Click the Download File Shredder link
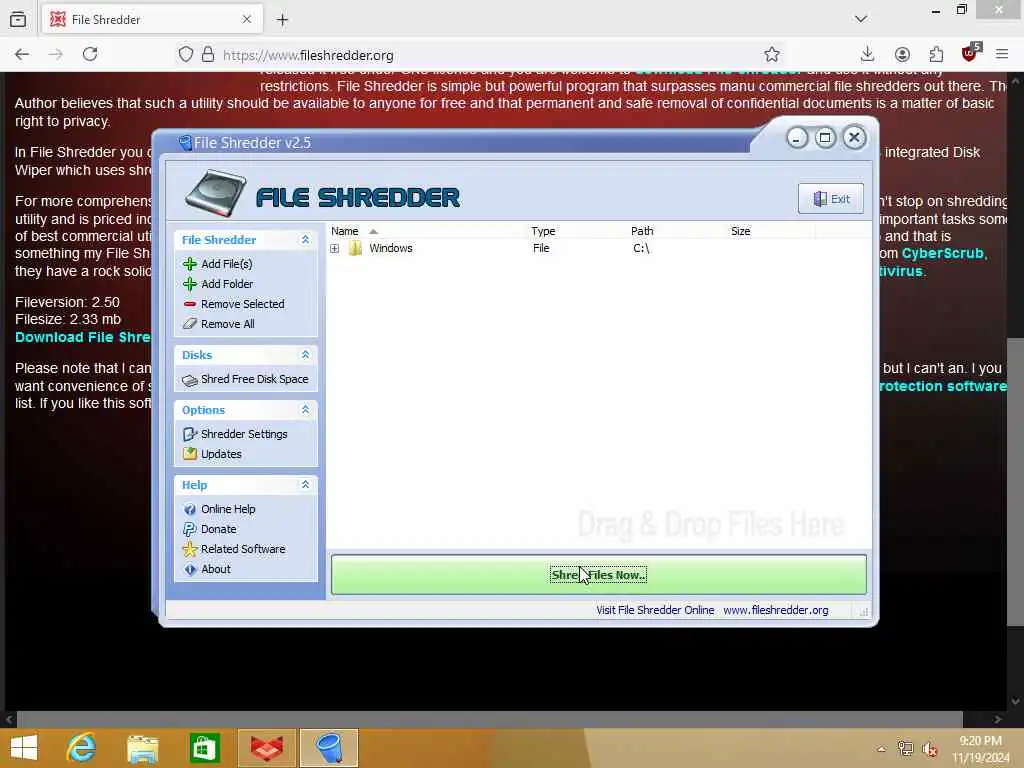The image size is (1024, 768). [83, 337]
